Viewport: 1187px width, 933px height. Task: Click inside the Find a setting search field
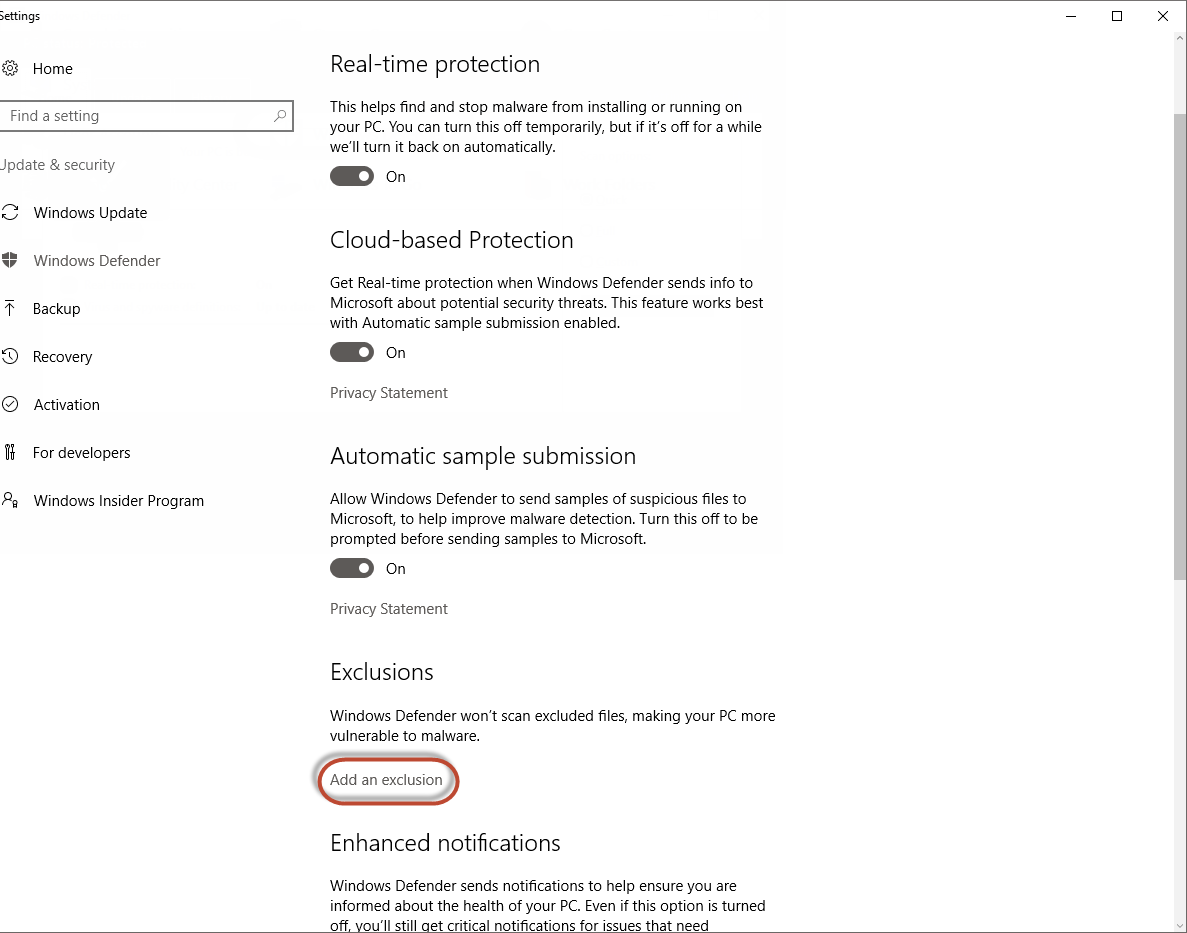click(x=120, y=116)
